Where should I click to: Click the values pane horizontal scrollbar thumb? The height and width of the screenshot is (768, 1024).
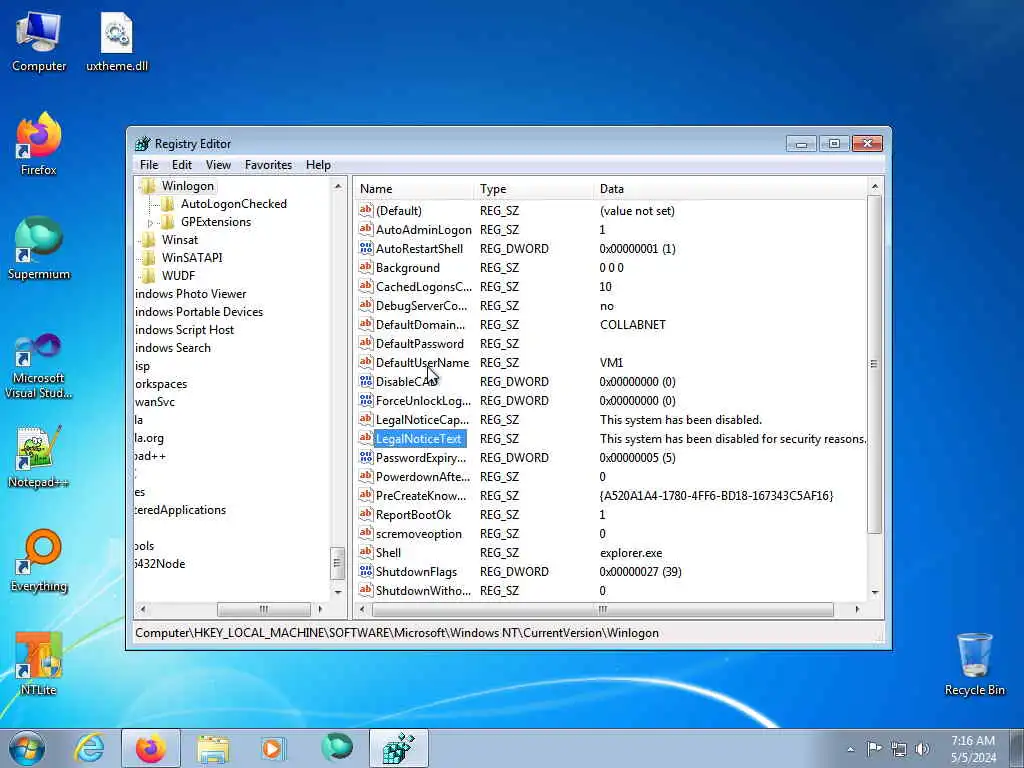click(602, 609)
